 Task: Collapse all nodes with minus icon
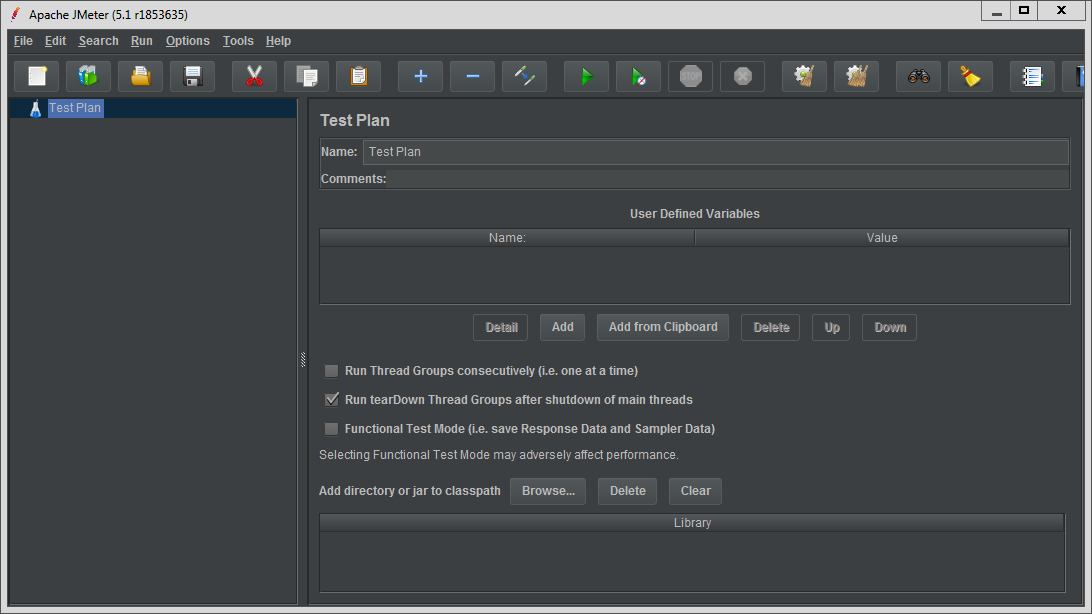click(472, 76)
